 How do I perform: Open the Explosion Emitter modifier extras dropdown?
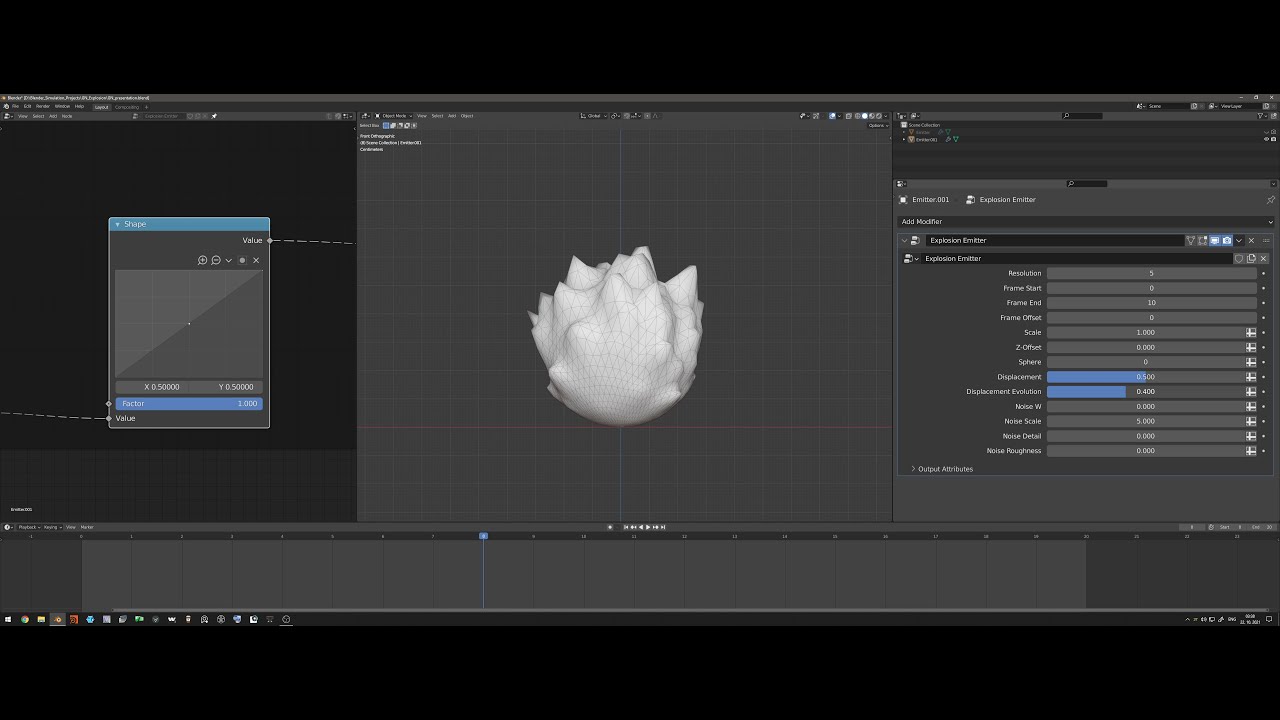(x=1239, y=240)
